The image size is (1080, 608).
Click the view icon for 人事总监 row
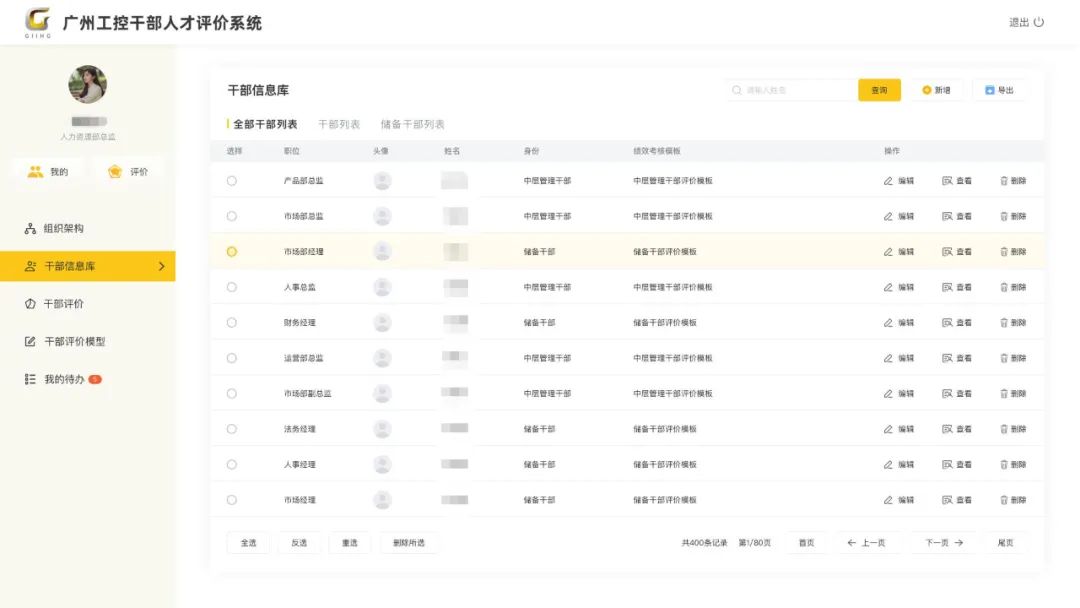tap(947, 287)
